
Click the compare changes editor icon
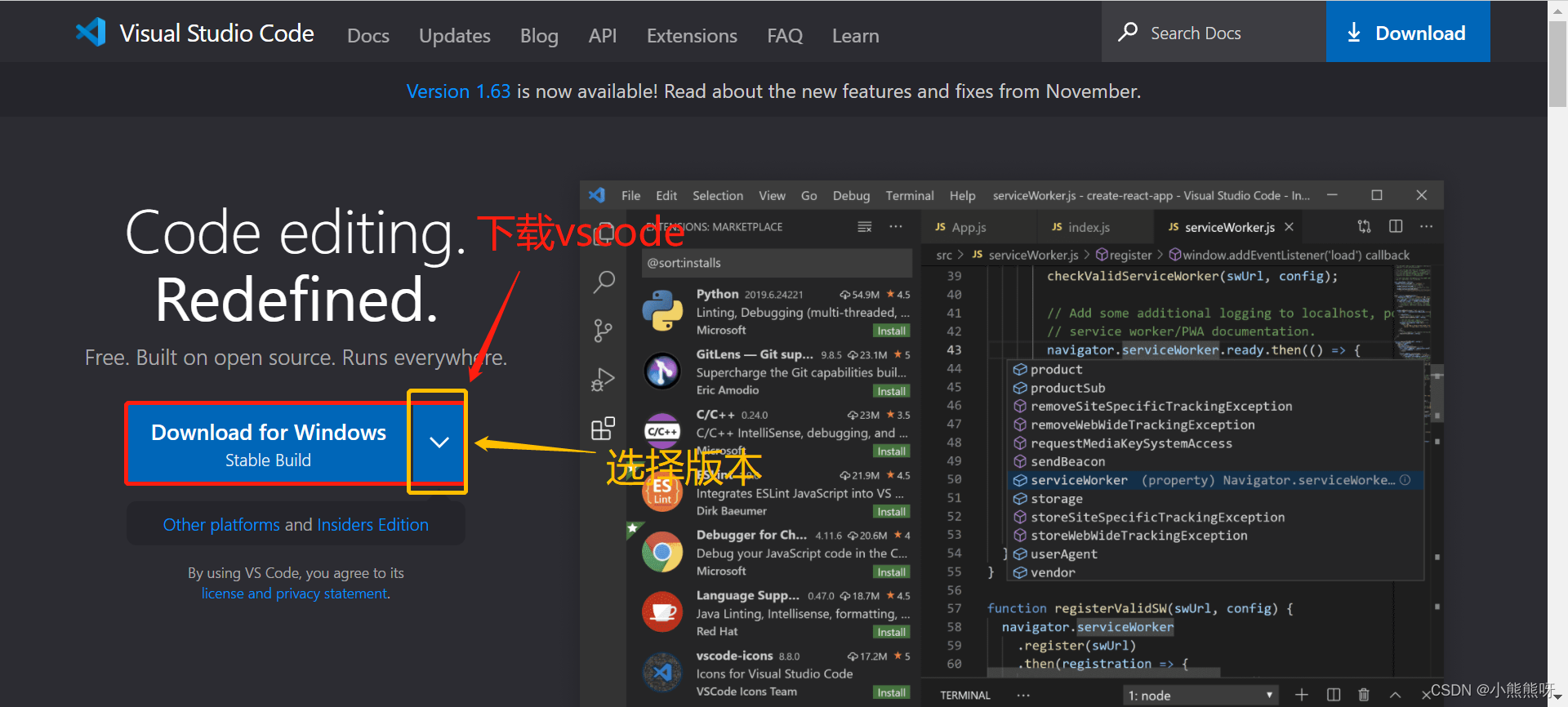pos(1364,226)
